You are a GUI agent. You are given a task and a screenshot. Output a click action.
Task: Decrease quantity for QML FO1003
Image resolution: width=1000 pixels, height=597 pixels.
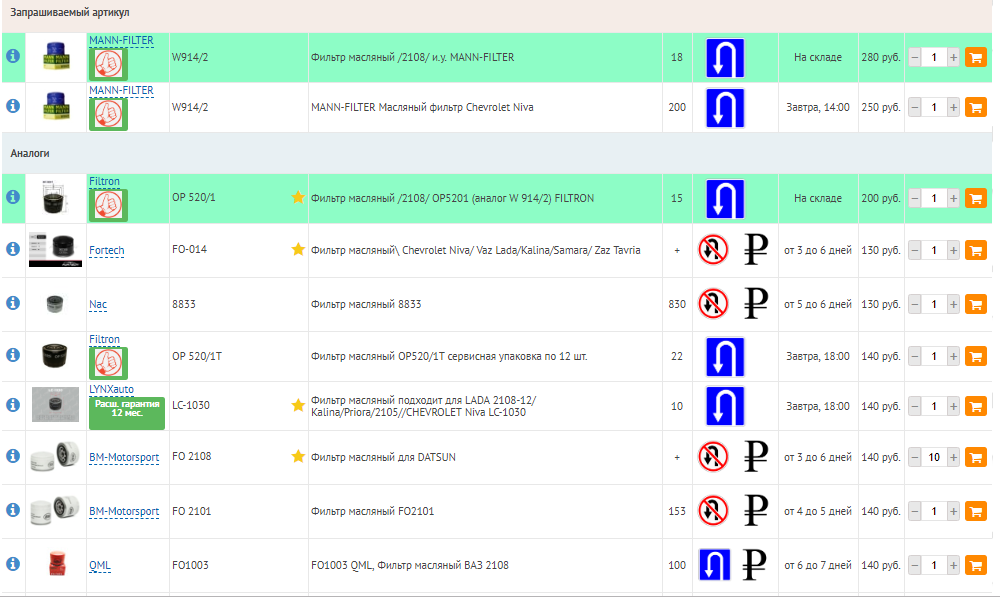pos(915,565)
